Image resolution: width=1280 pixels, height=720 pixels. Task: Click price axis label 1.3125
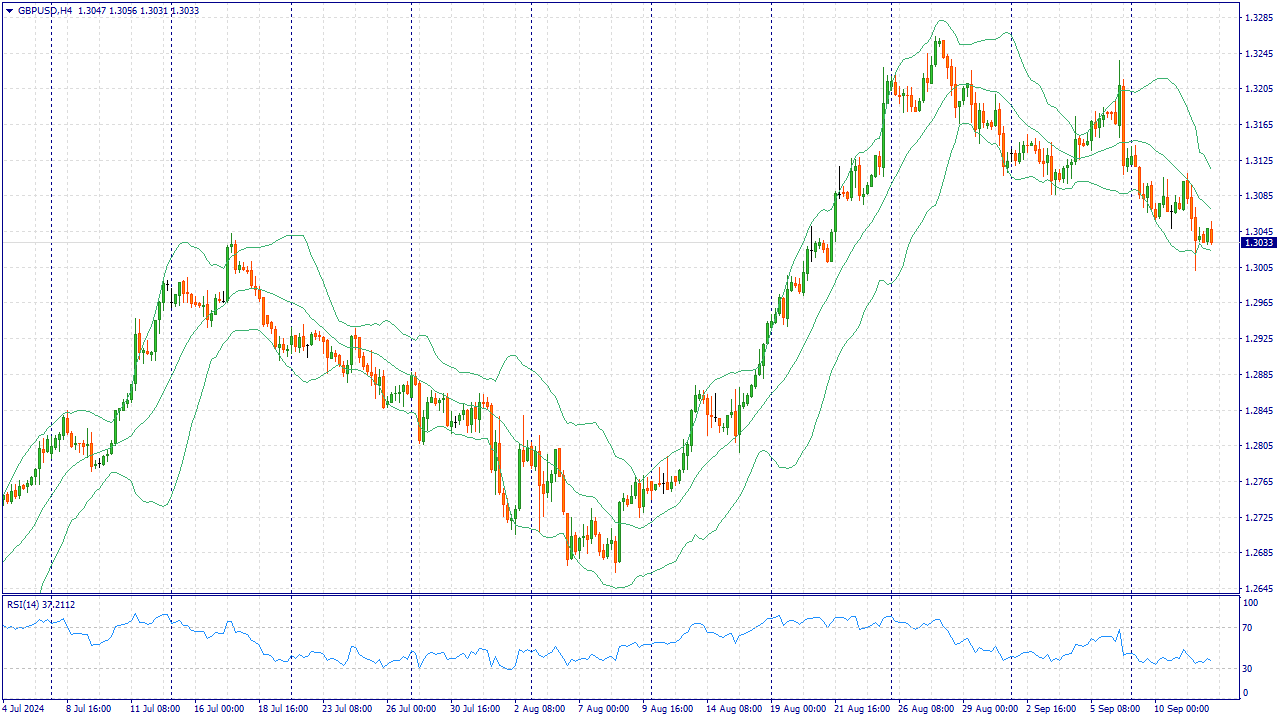point(1258,161)
